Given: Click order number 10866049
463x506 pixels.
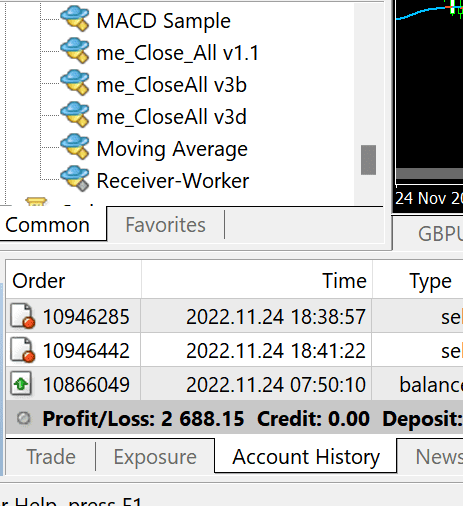Looking at the screenshot, I should point(86,384).
